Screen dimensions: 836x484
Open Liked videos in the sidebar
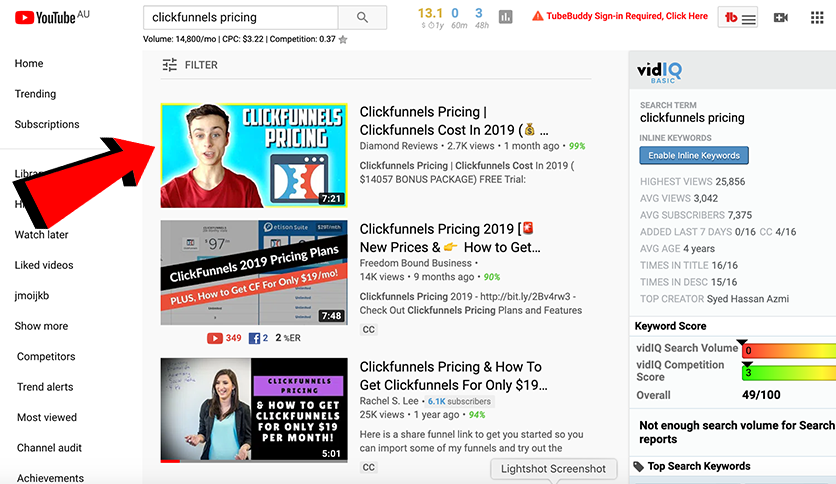click(x=44, y=265)
